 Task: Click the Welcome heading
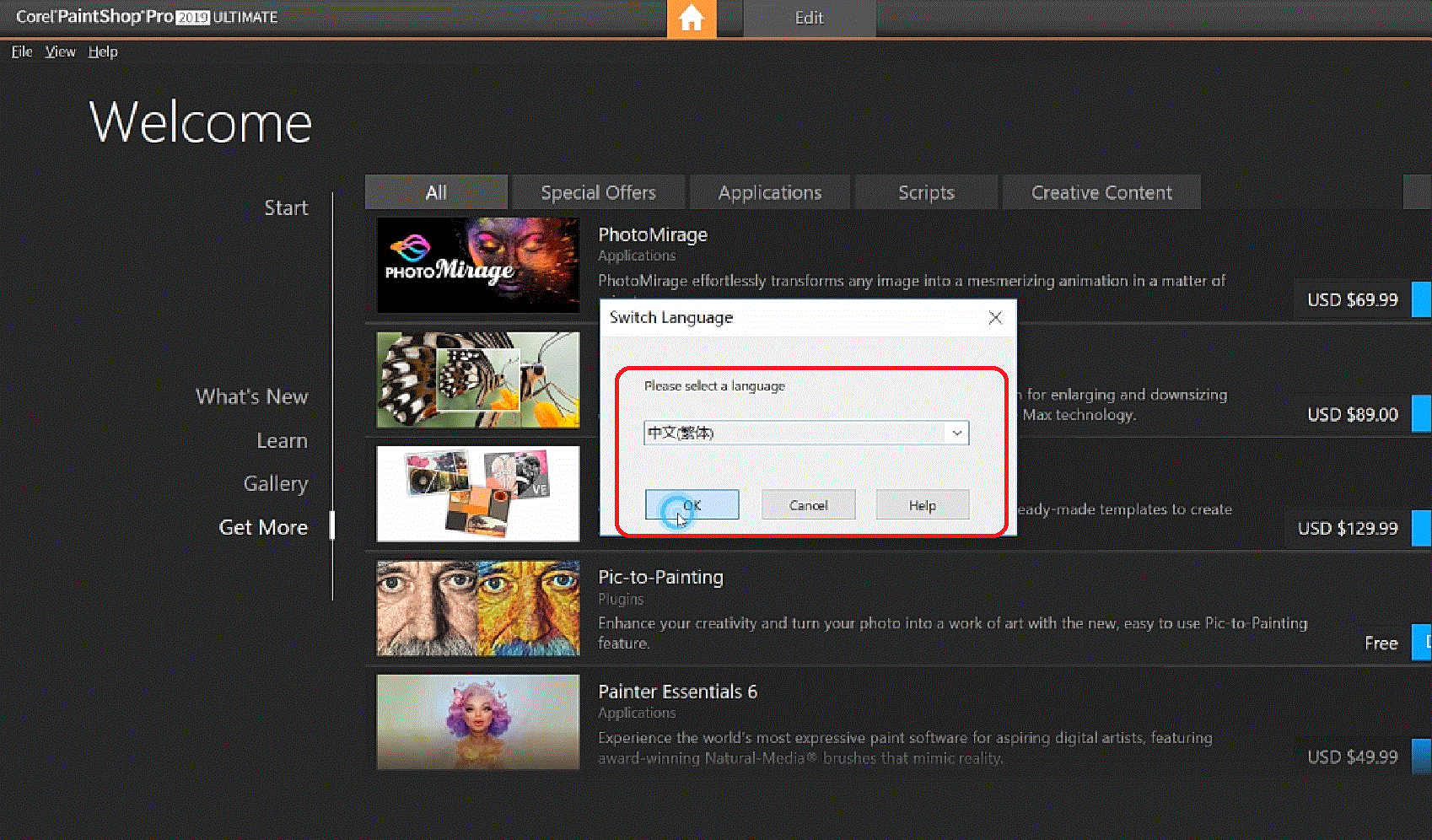click(201, 122)
